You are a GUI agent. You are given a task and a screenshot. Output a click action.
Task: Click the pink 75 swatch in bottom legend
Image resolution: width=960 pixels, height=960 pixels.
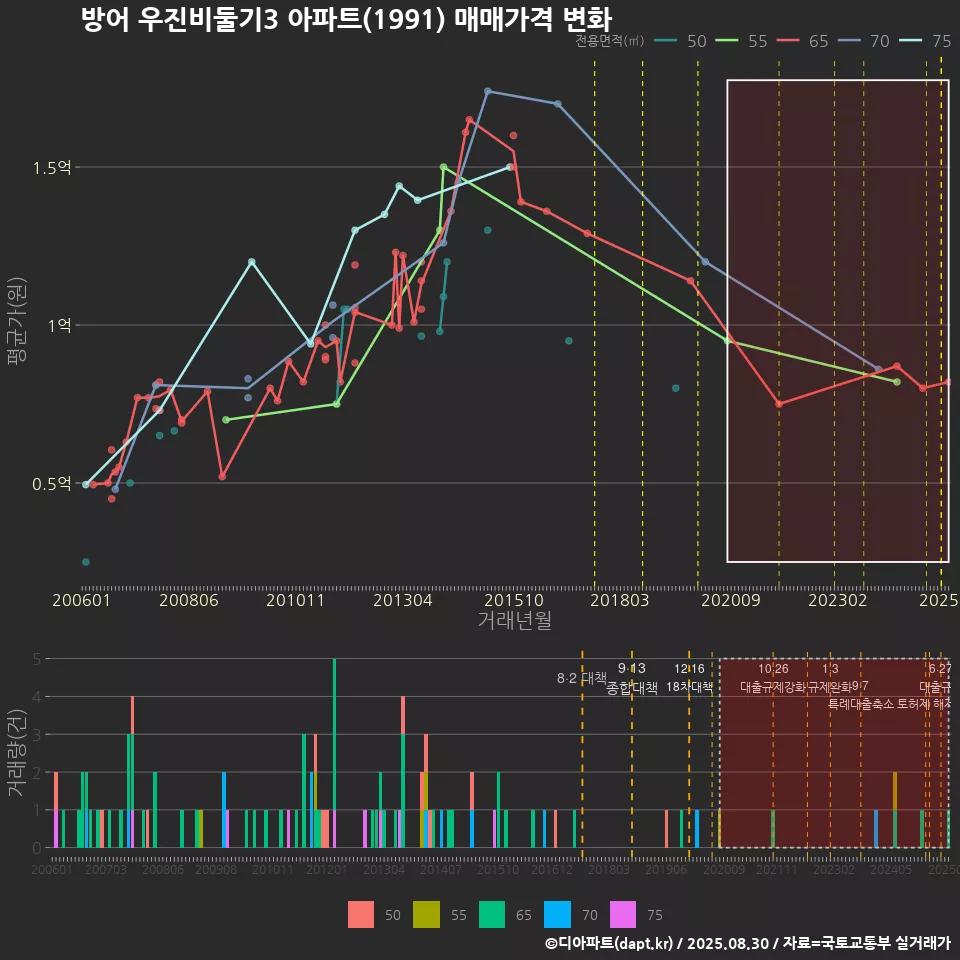point(623,915)
